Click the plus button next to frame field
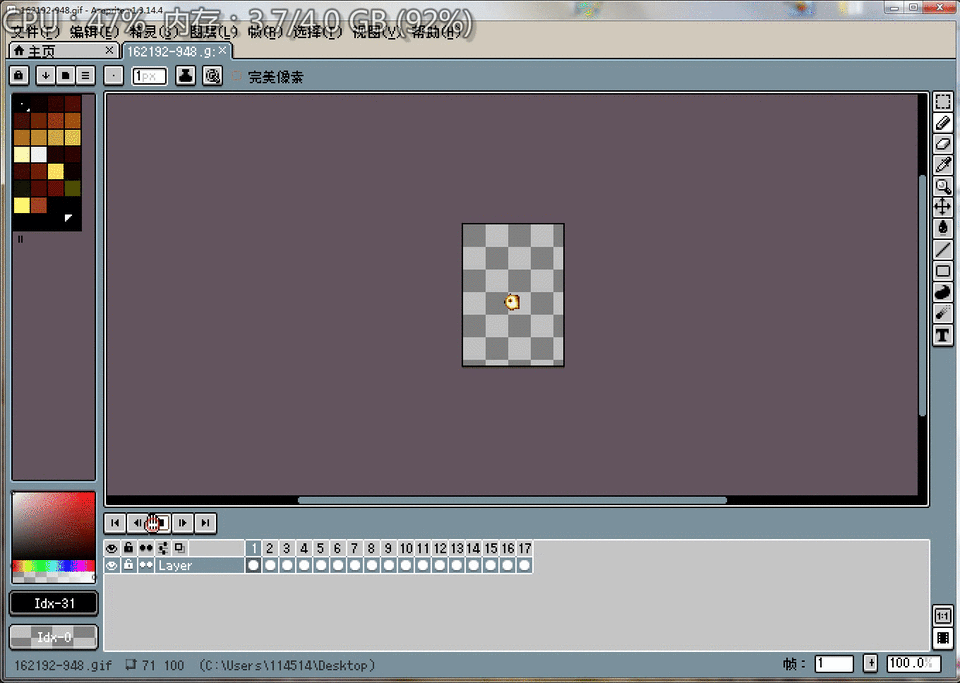The width and height of the screenshot is (960, 683). pyautogui.click(x=871, y=663)
